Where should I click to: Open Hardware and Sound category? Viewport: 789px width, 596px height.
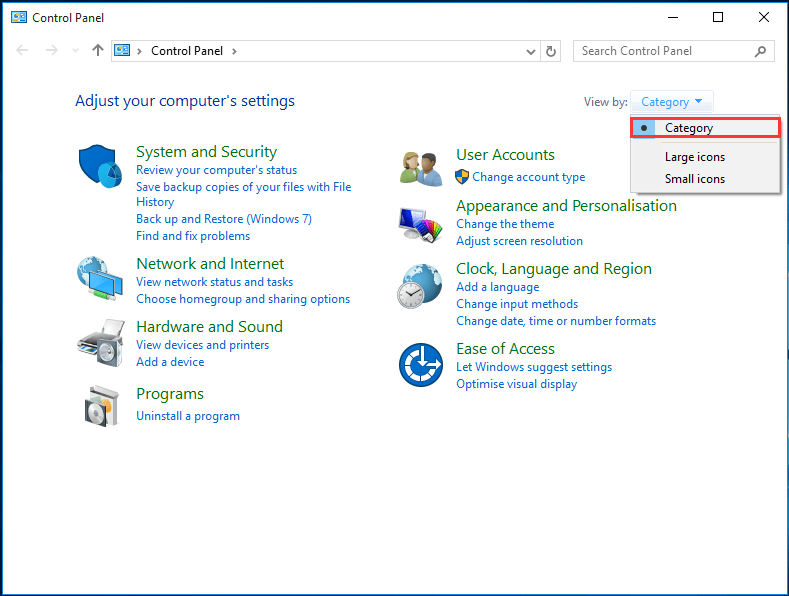click(x=209, y=327)
